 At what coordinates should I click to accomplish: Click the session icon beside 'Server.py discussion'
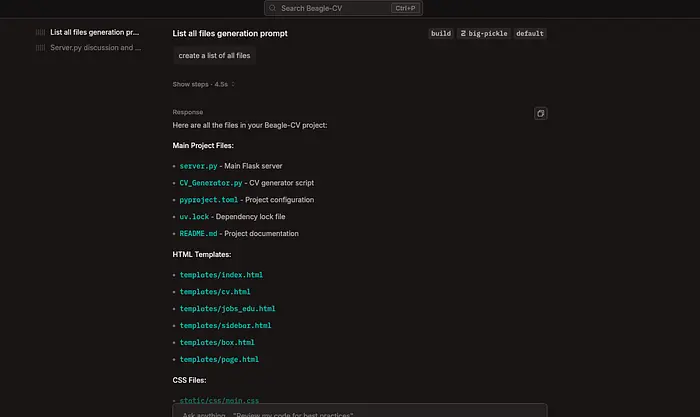41,47
